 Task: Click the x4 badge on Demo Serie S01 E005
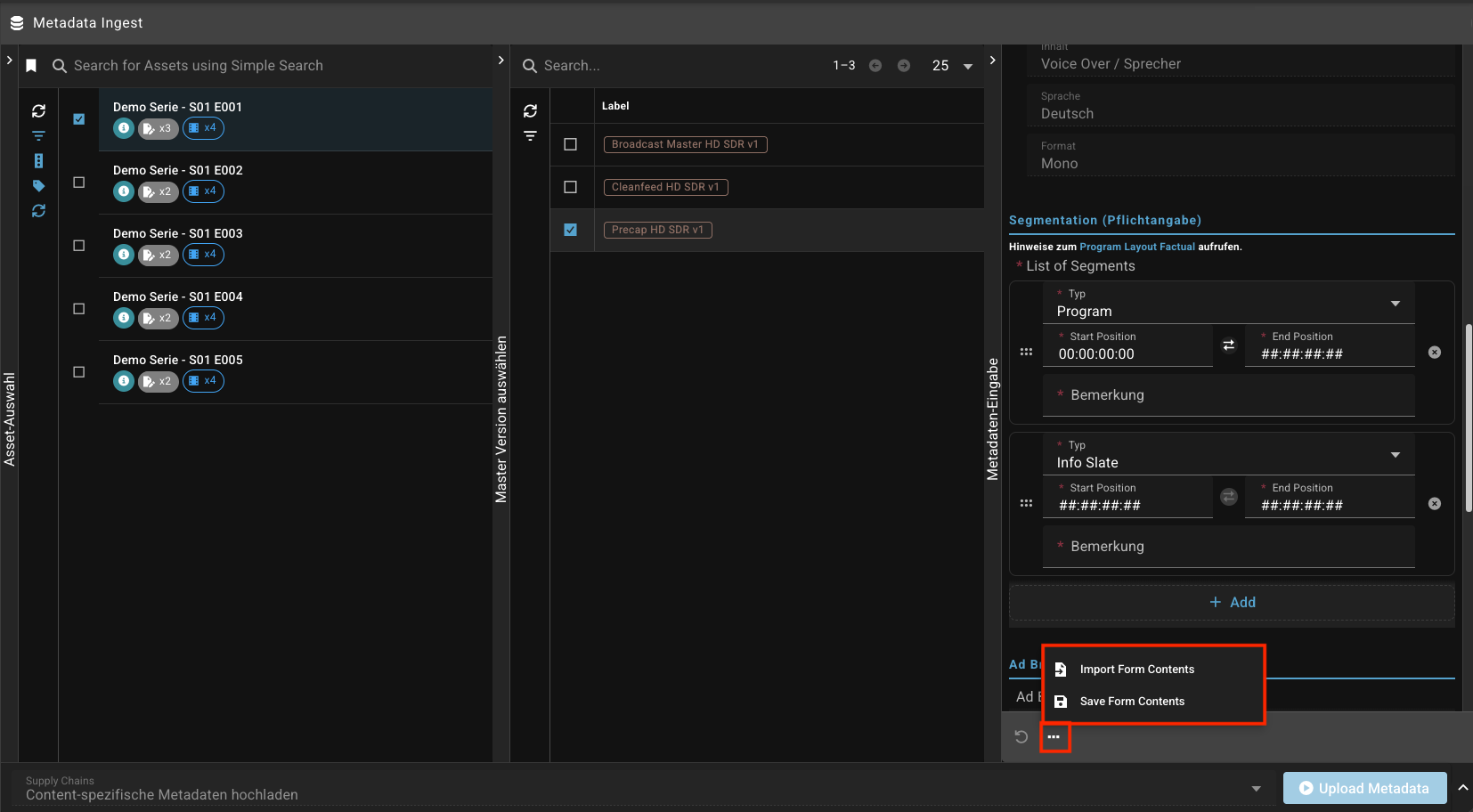(x=203, y=381)
